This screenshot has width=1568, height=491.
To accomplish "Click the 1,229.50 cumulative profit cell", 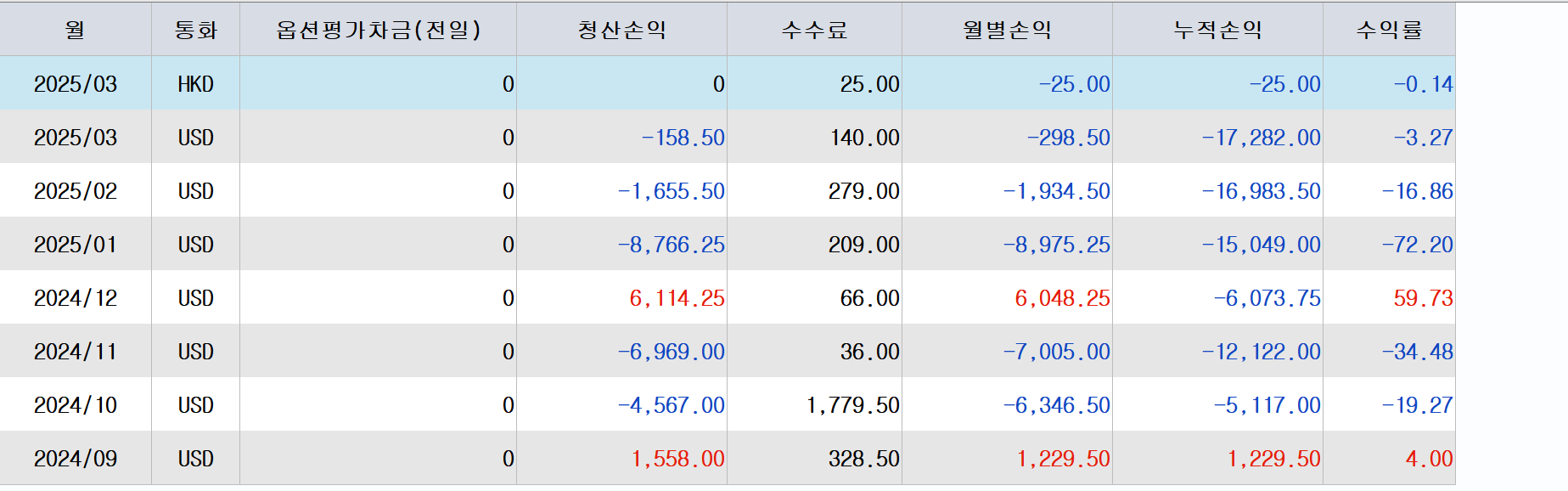I will click(x=1217, y=458).
